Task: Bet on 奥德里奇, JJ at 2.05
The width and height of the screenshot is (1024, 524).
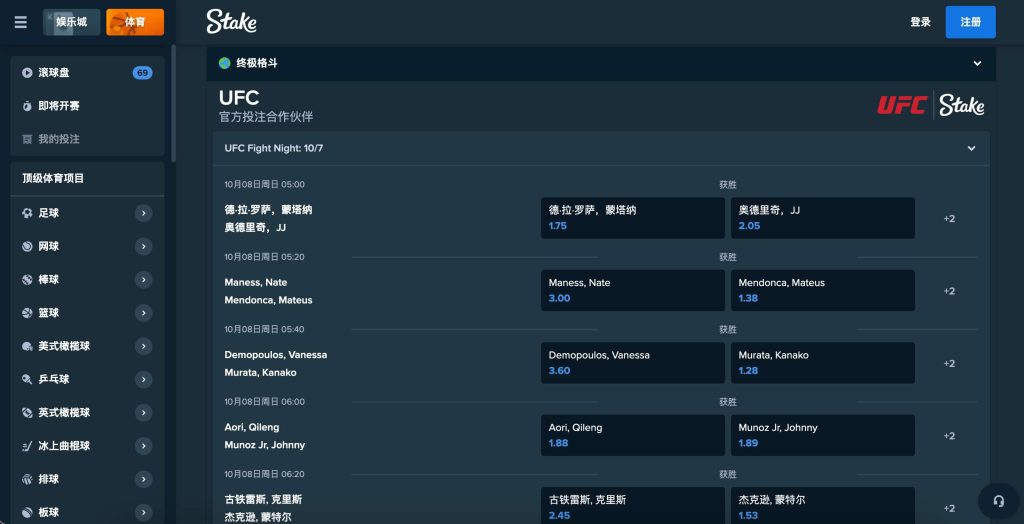Action: point(823,218)
